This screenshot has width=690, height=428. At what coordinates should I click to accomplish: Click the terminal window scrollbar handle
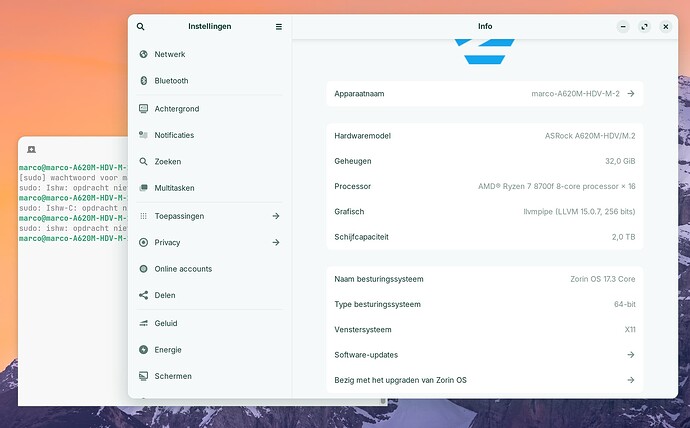pyautogui.click(x=383, y=401)
